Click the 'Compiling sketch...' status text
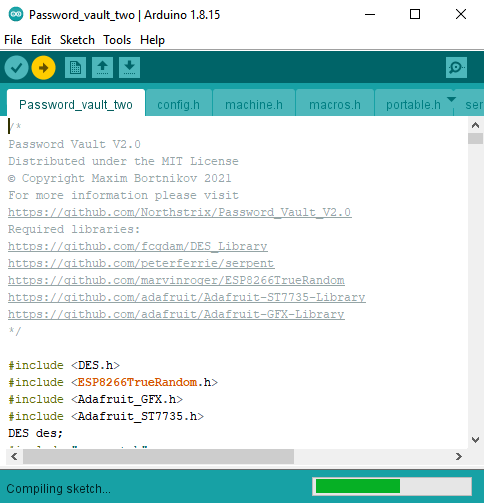This screenshot has height=503, width=484. point(58,489)
